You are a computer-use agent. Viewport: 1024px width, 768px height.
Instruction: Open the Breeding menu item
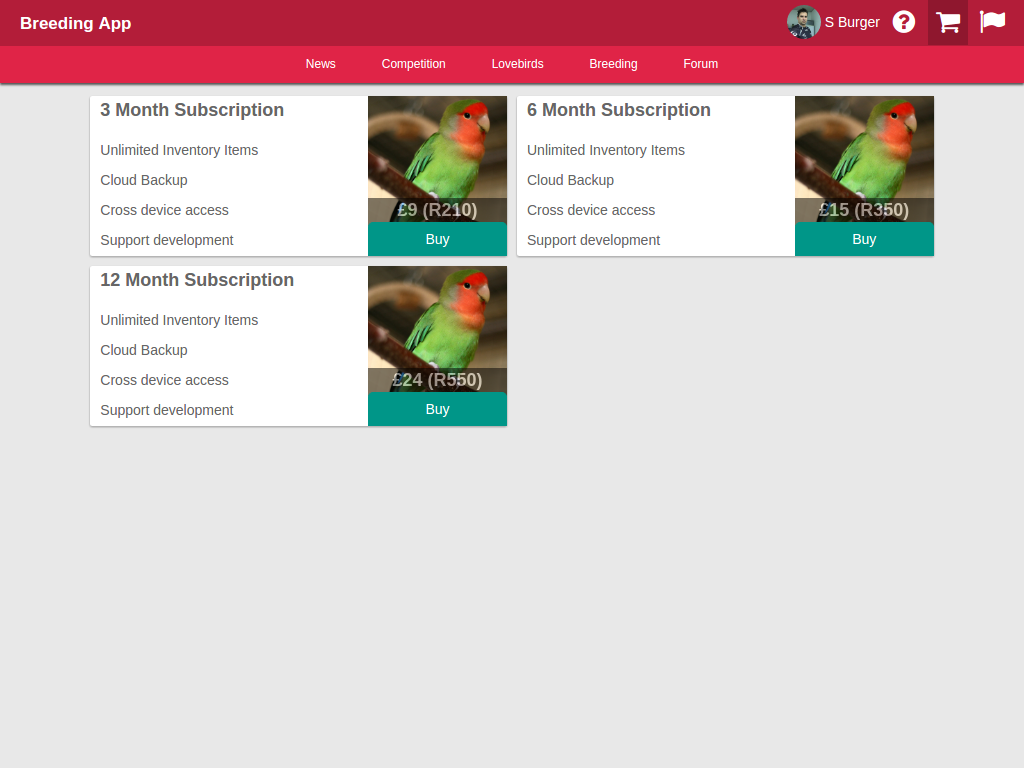[x=613, y=64]
